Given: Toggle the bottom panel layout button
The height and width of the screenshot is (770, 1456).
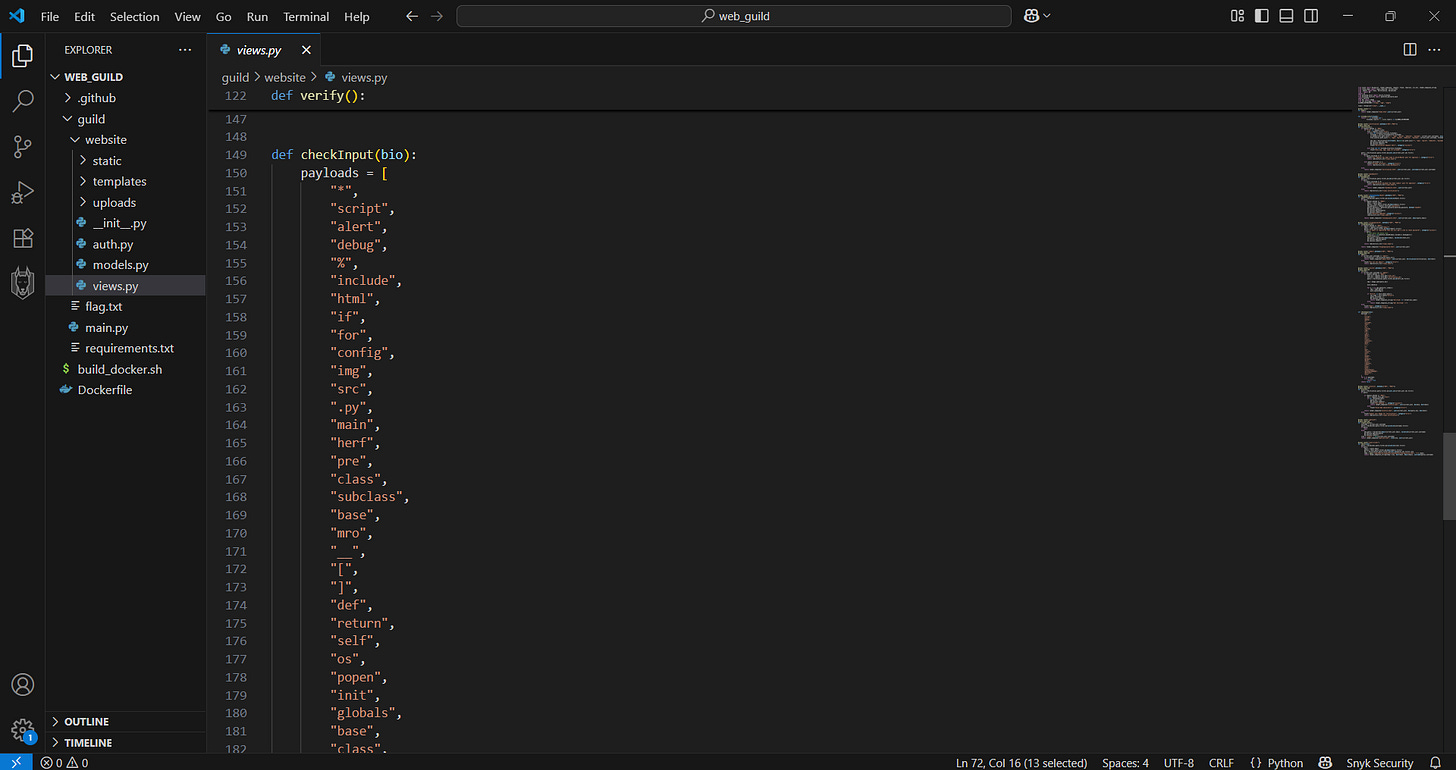Looking at the screenshot, I should [1287, 16].
